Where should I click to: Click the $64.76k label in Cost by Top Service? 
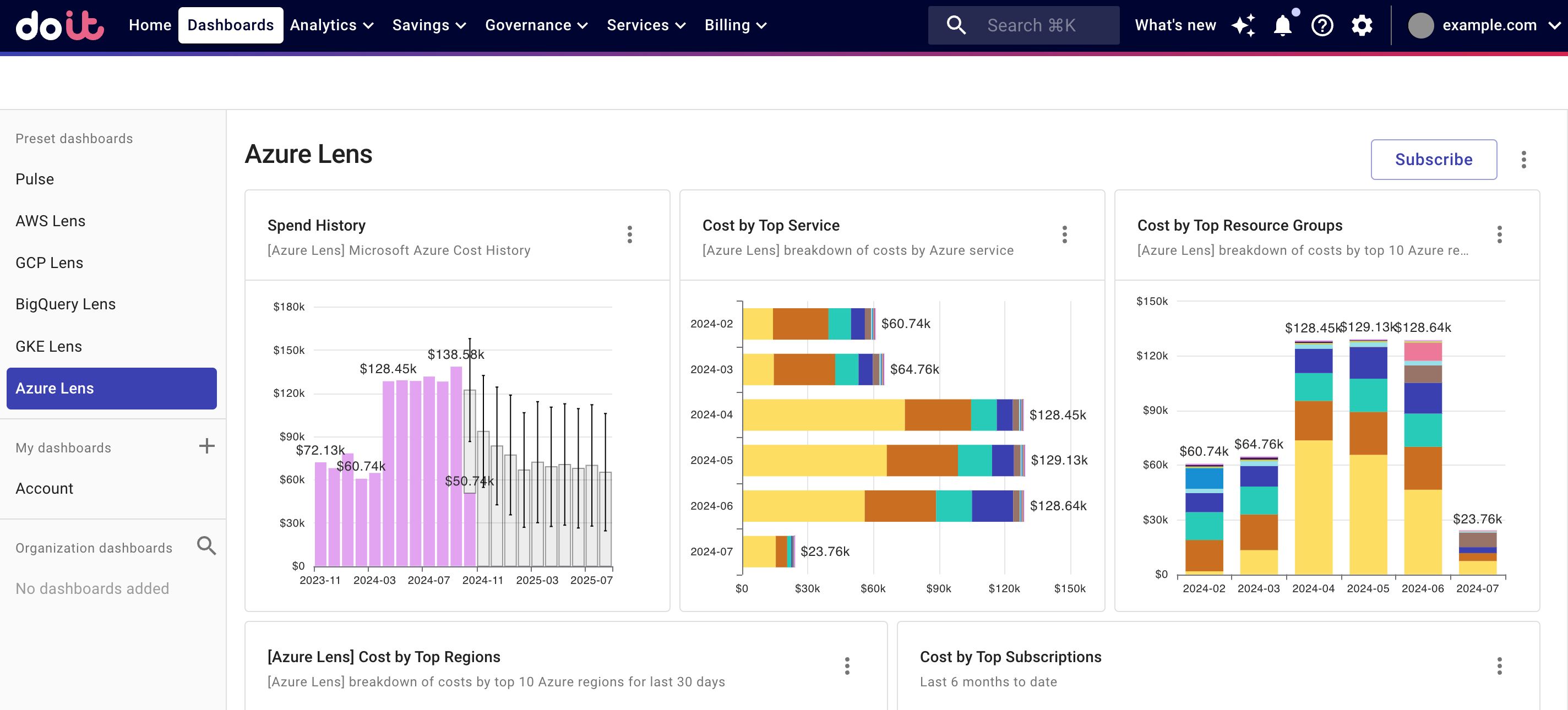[914, 369]
